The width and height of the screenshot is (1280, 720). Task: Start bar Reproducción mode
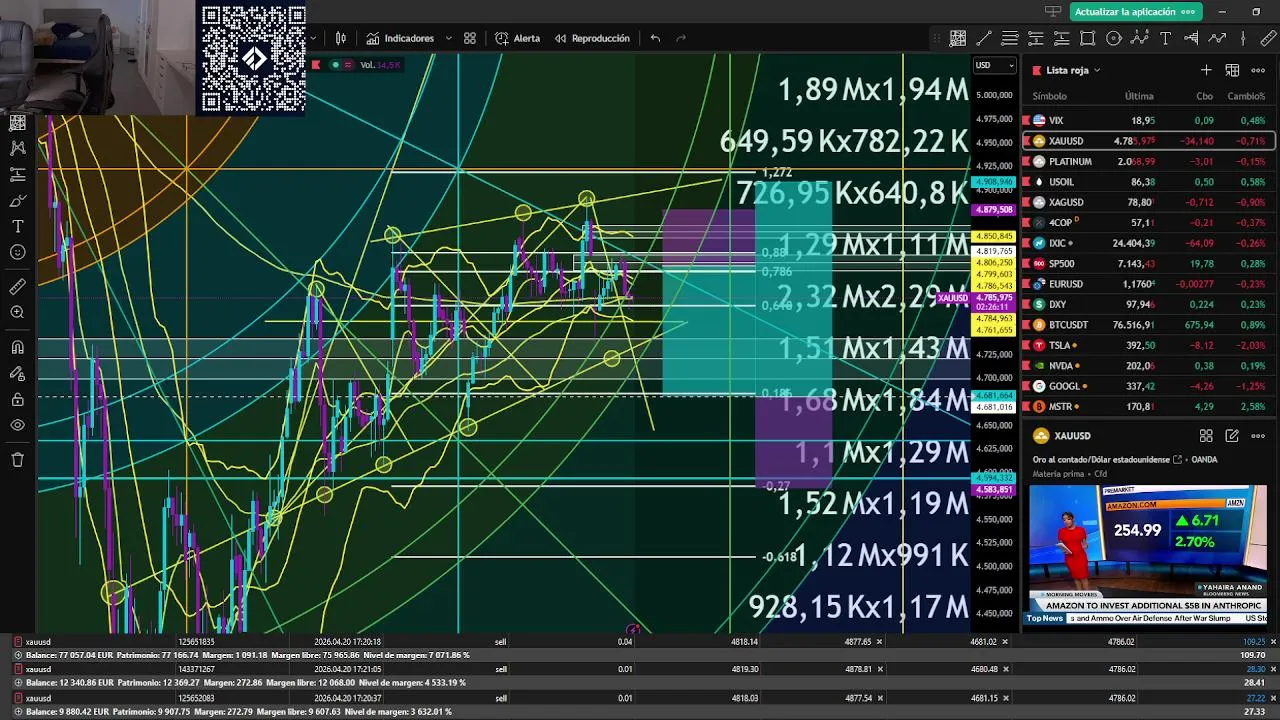(592, 38)
